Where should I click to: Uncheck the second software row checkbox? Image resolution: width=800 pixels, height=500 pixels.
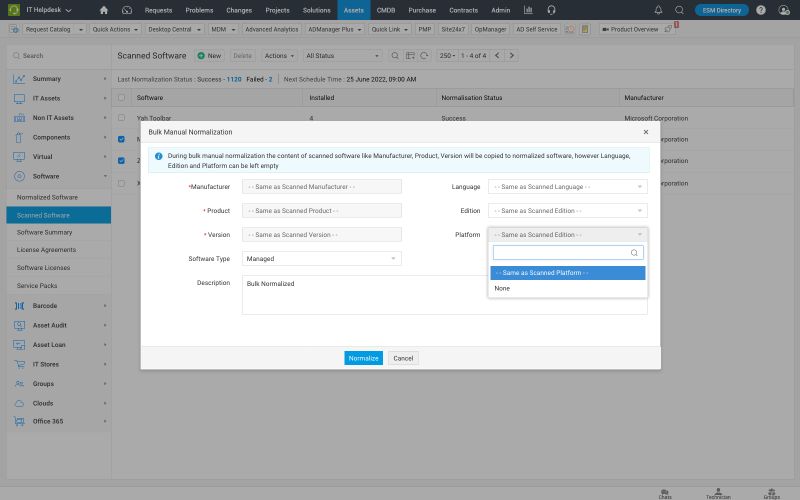click(x=121, y=139)
